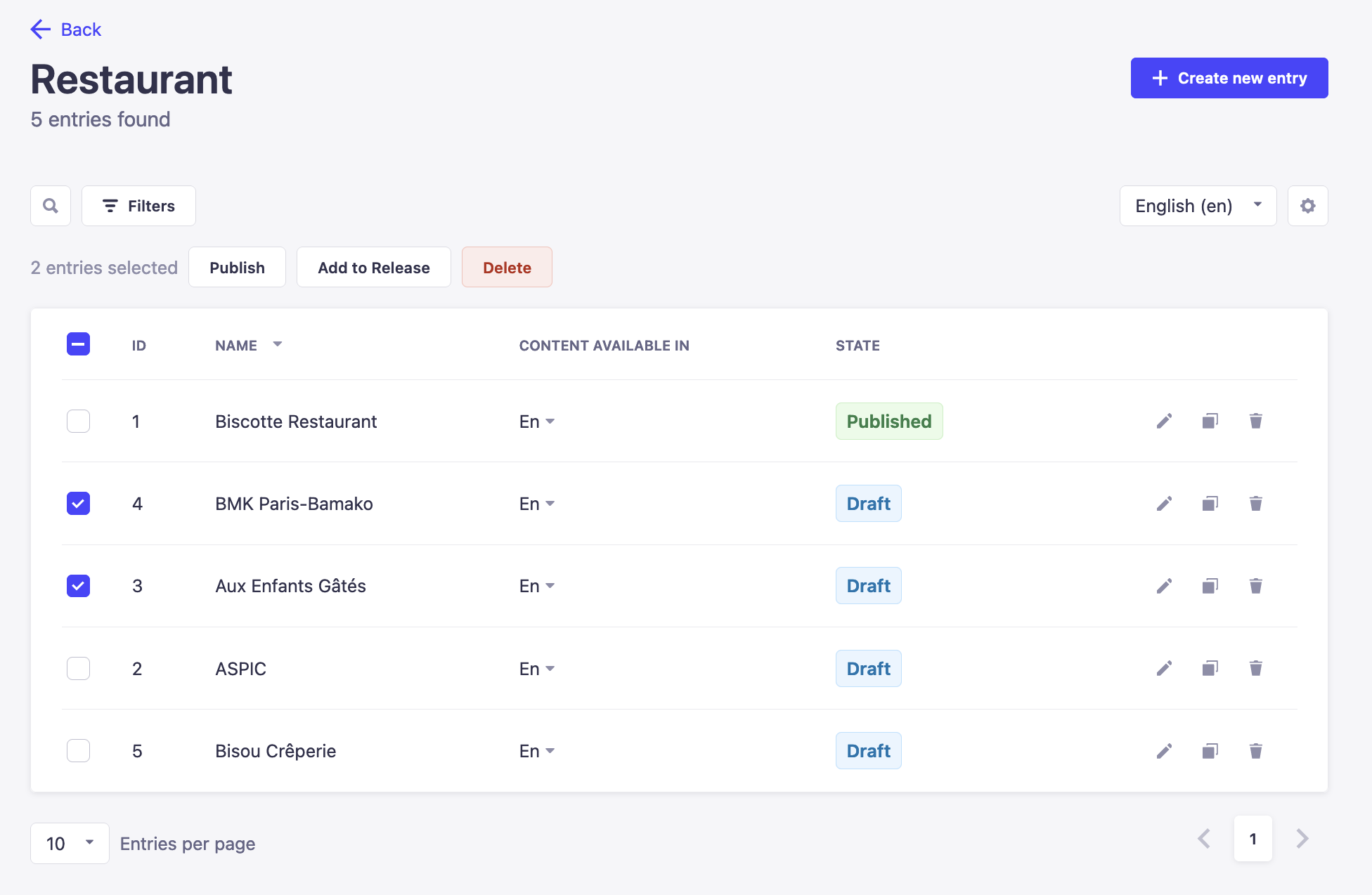
Task: Delete the ASPIC entry using the trash icon
Action: tap(1255, 668)
